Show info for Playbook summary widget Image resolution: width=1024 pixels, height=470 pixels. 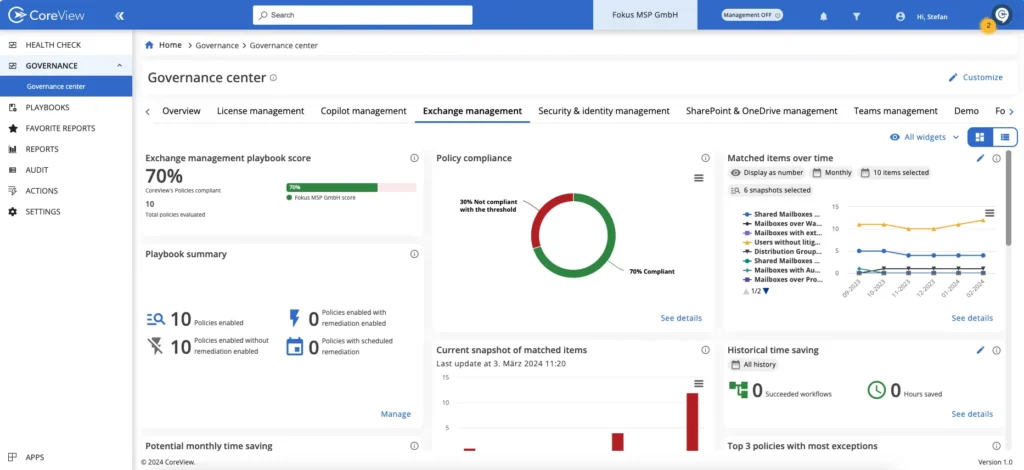tap(414, 254)
